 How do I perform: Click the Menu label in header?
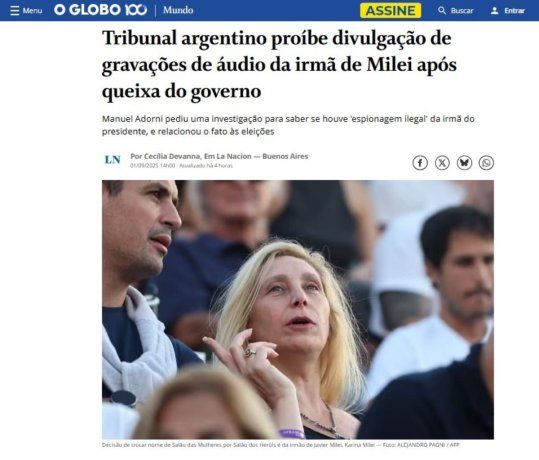(x=32, y=11)
